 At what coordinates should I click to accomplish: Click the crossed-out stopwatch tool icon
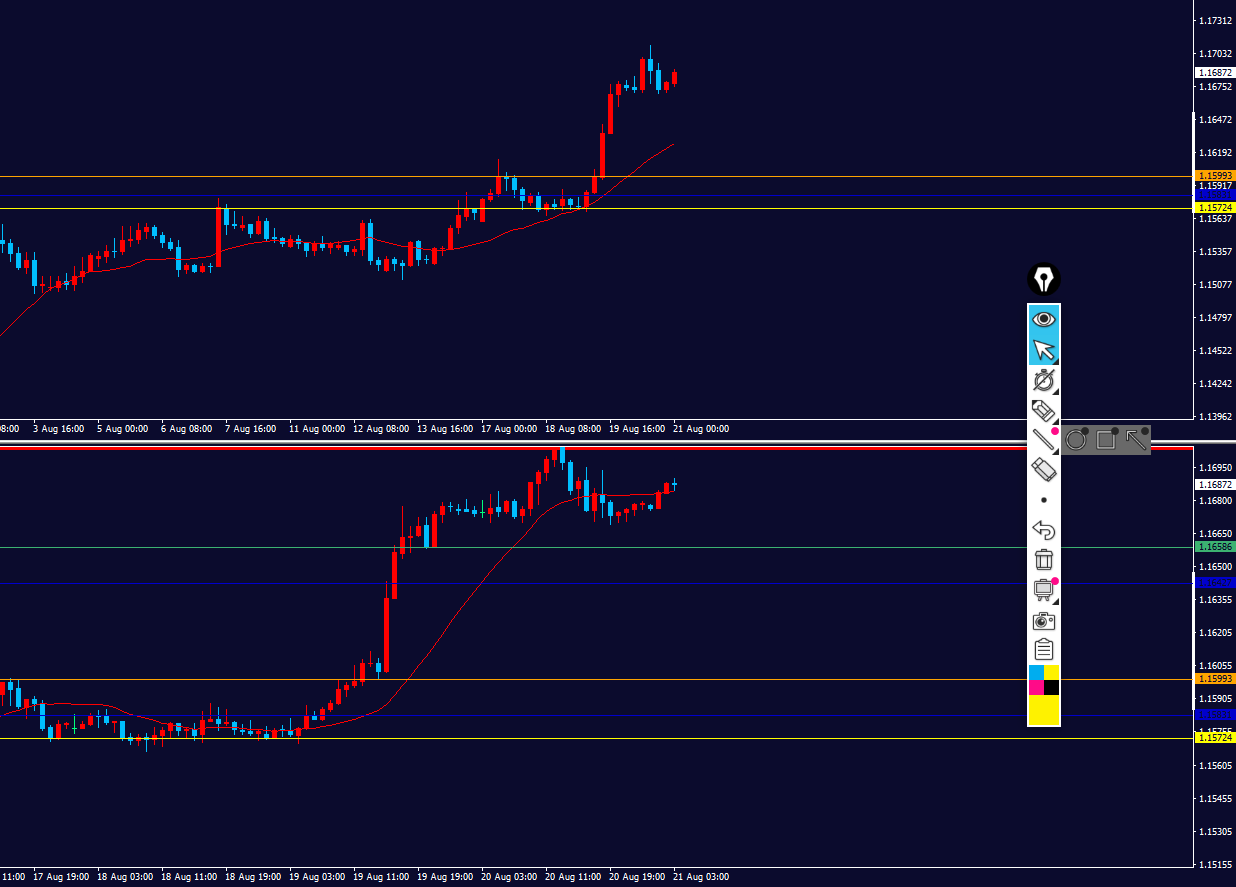[1044, 380]
